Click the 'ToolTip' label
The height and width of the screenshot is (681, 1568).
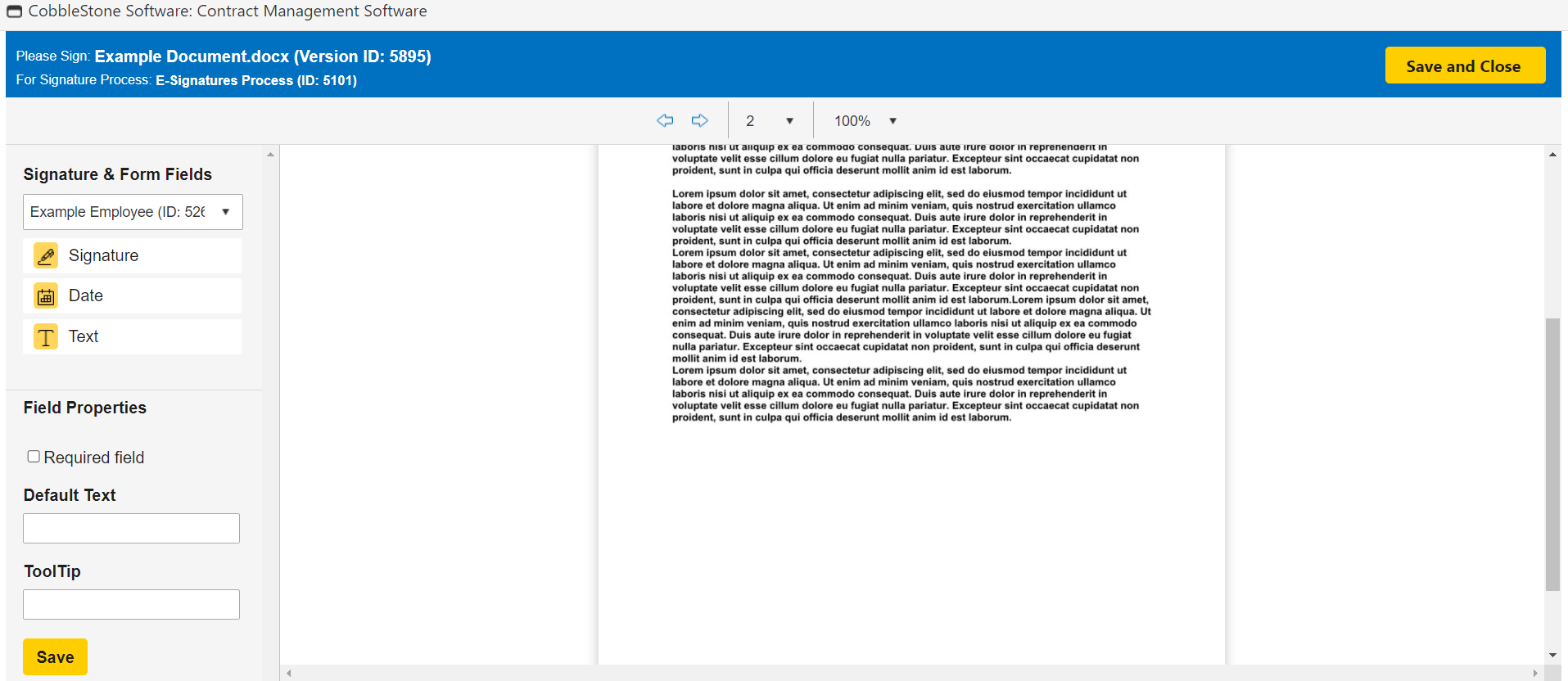pos(52,571)
